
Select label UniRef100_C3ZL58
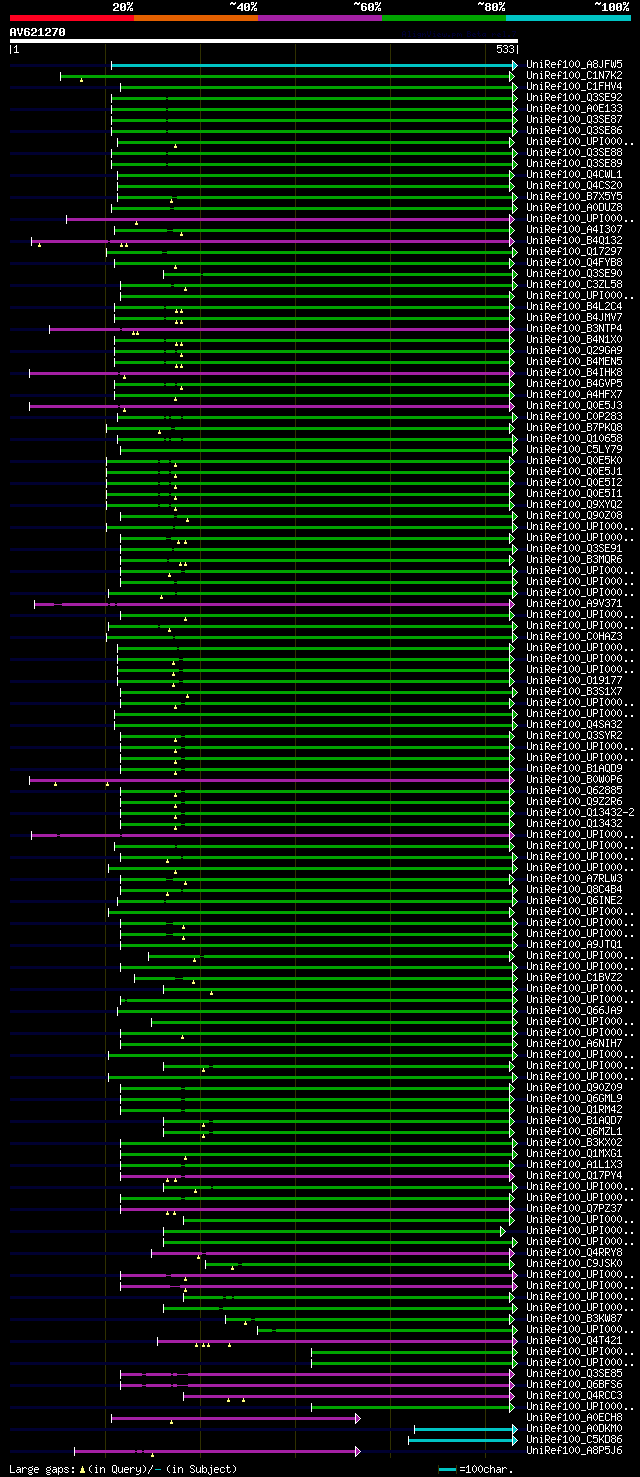tap(574, 284)
